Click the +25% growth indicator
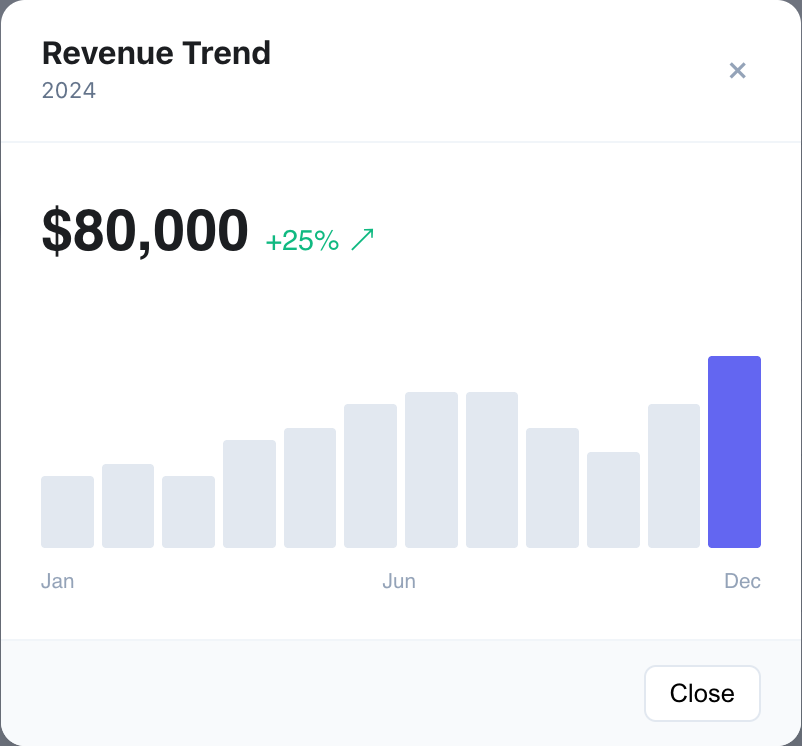Image resolution: width=802 pixels, height=746 pixels. click(302, 240)
